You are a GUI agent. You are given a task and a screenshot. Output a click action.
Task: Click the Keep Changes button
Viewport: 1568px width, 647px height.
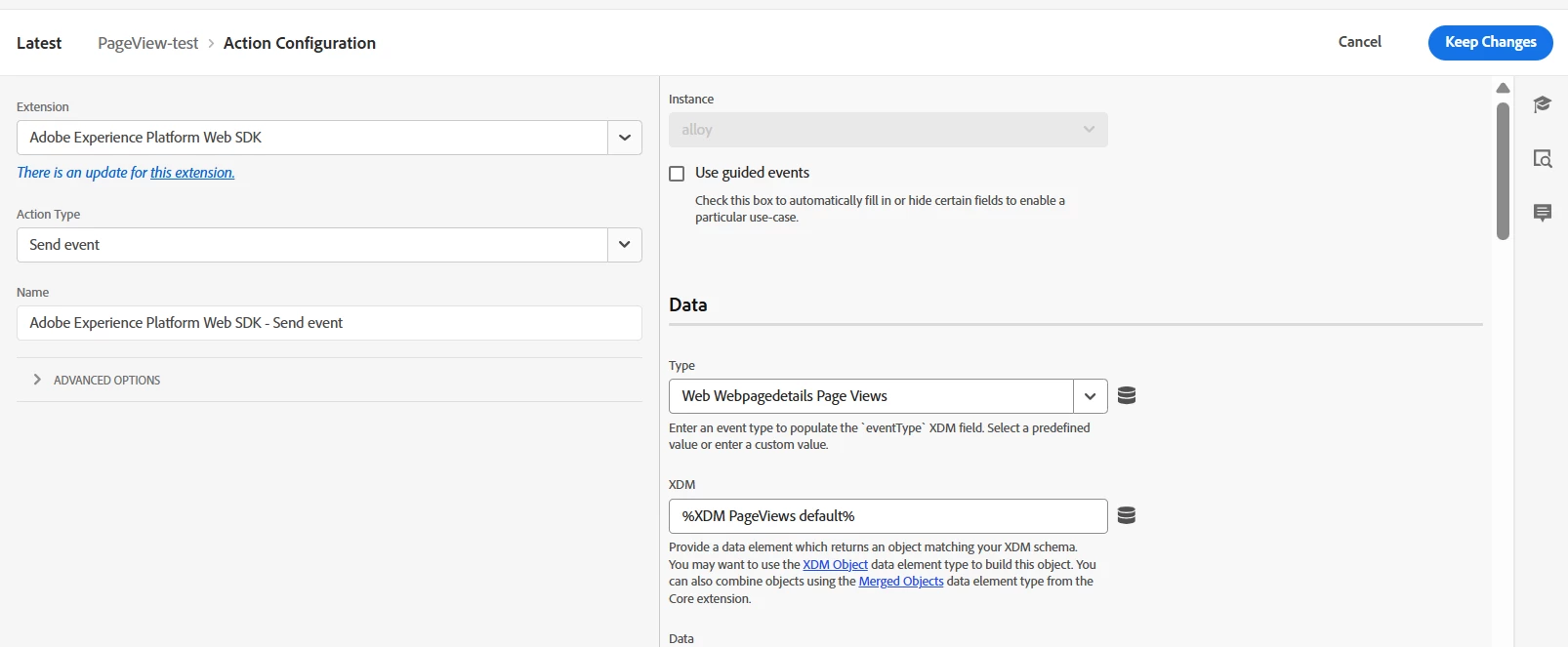tap(1490, 42)
